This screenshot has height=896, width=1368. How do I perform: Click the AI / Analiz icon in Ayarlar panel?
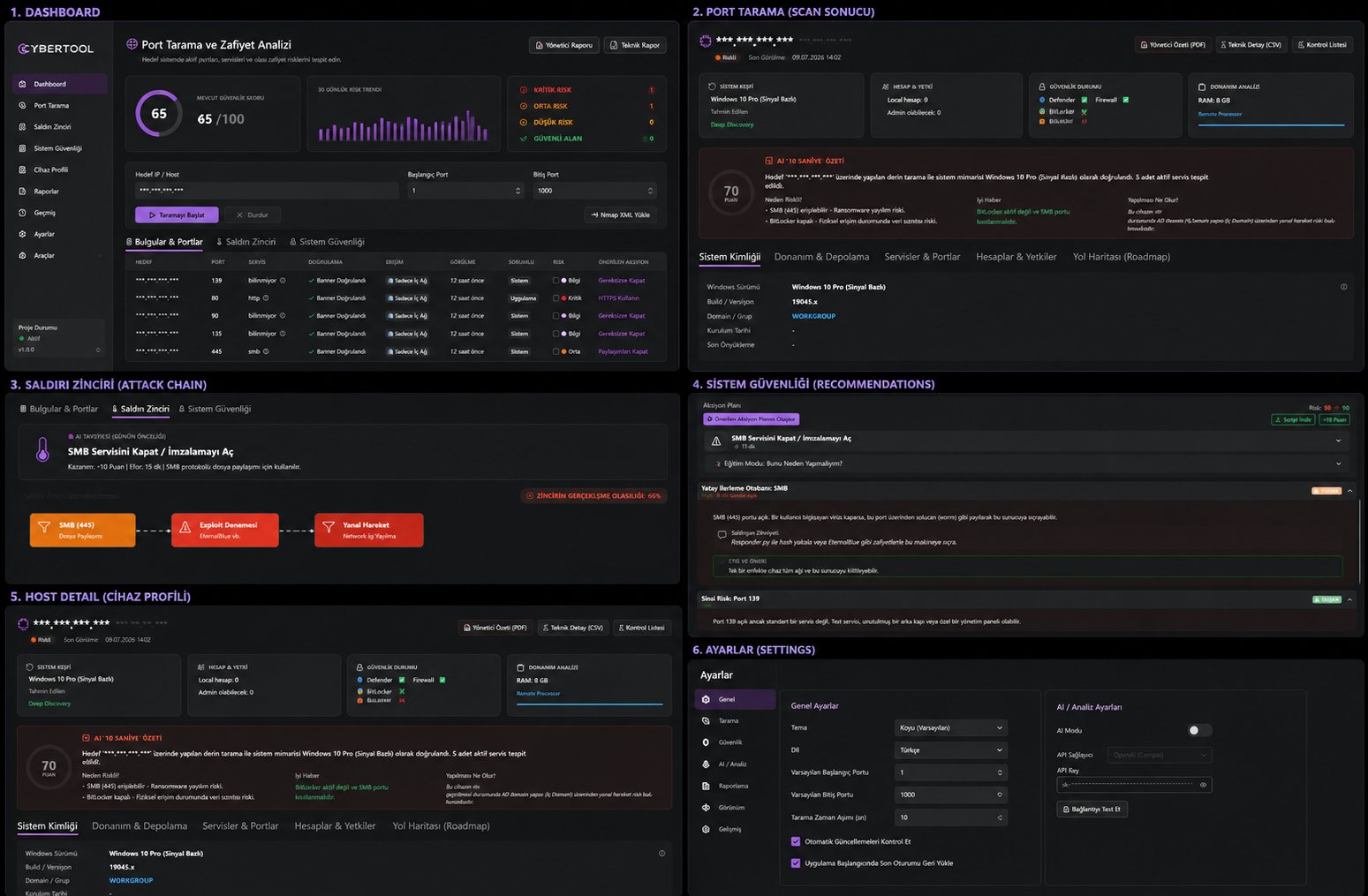click(x=705, y=764)
